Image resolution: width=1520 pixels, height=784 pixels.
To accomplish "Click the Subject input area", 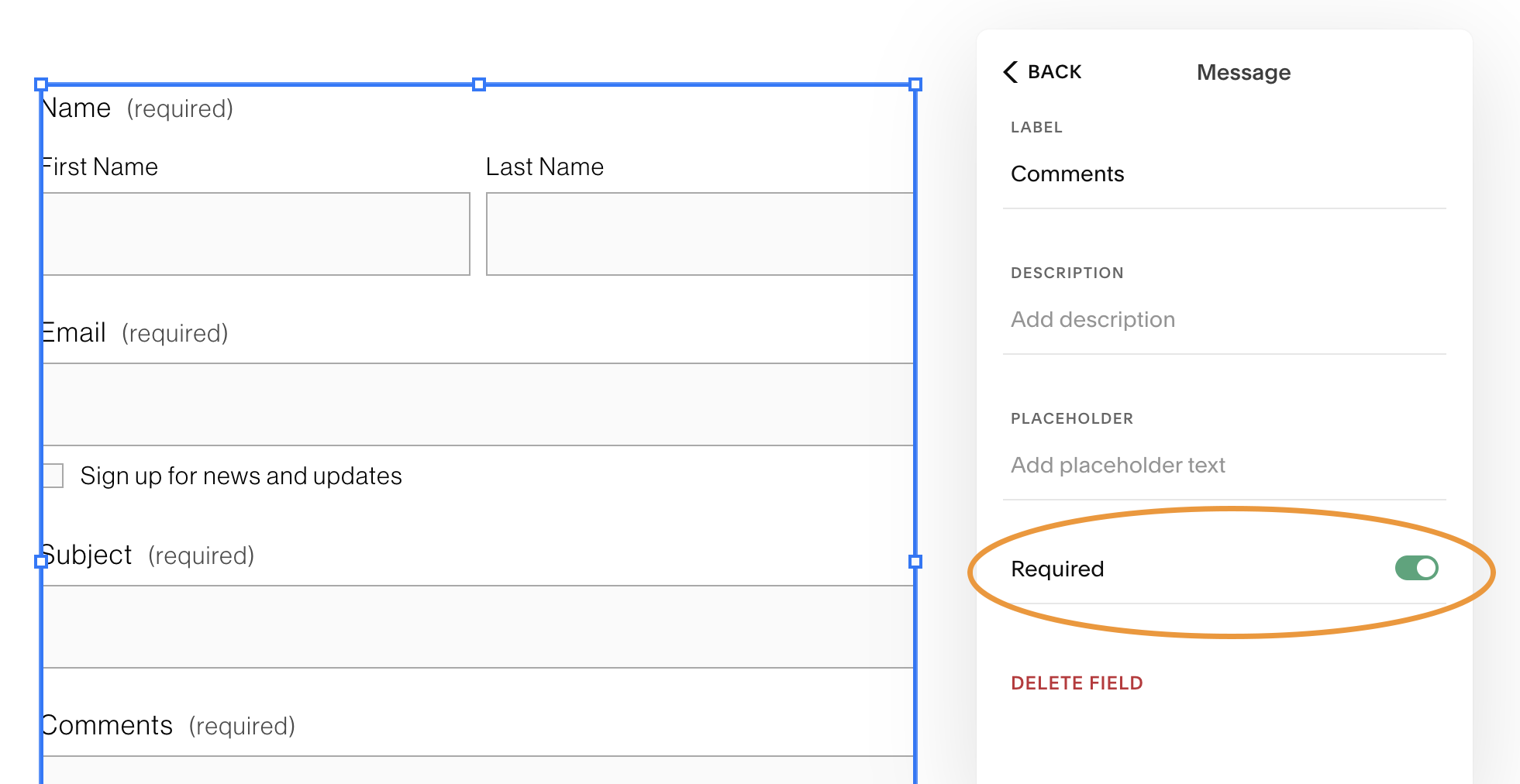I will pyautogui.click(x=478, y=626).
